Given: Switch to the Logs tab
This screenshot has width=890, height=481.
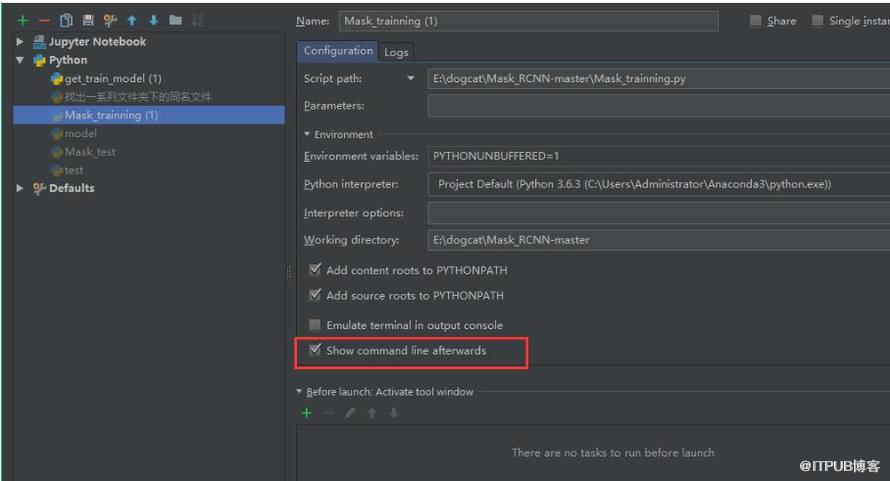Looking at the screenshot, I should 396,52.
